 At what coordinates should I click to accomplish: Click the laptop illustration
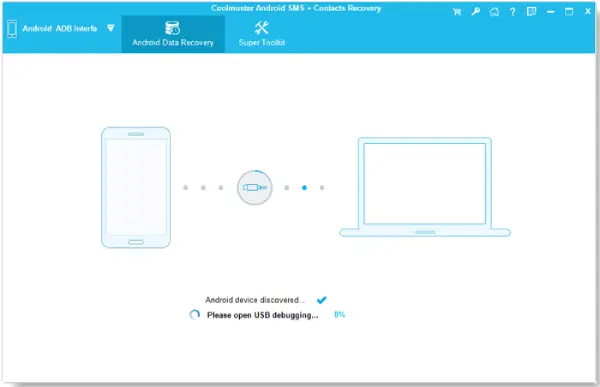point(425,187)
